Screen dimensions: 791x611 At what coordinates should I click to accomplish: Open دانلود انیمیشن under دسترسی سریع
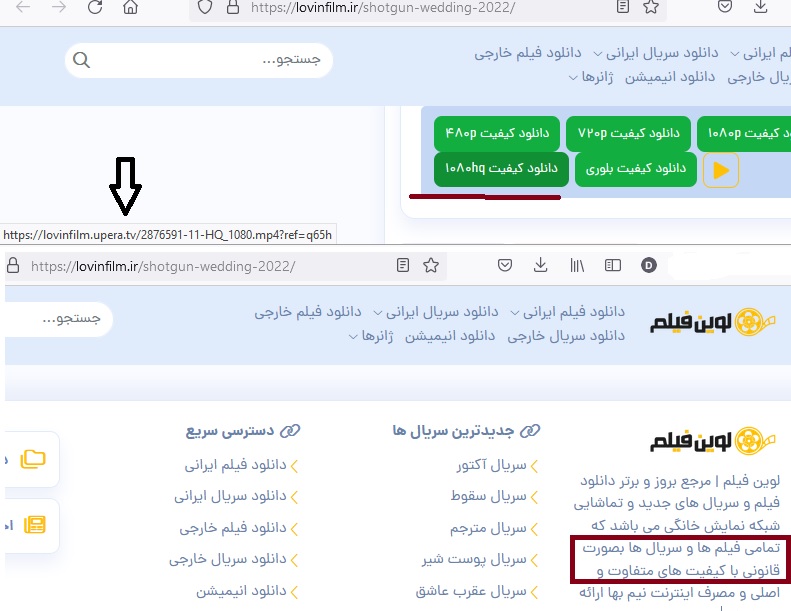point(241,591)
